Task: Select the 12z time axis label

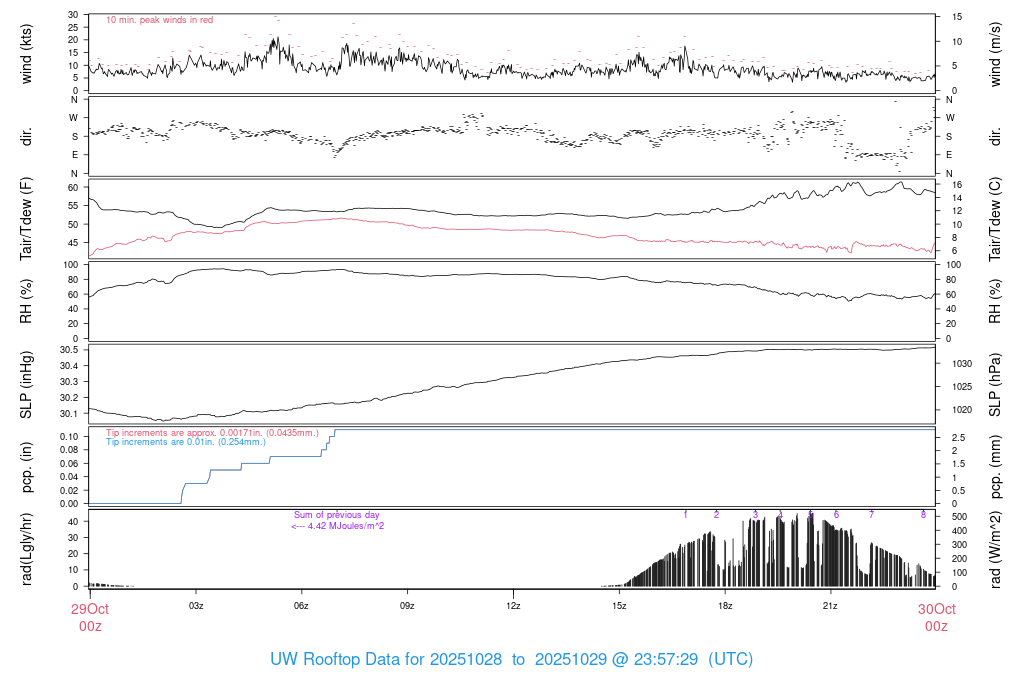Action: tap(513, 606)
